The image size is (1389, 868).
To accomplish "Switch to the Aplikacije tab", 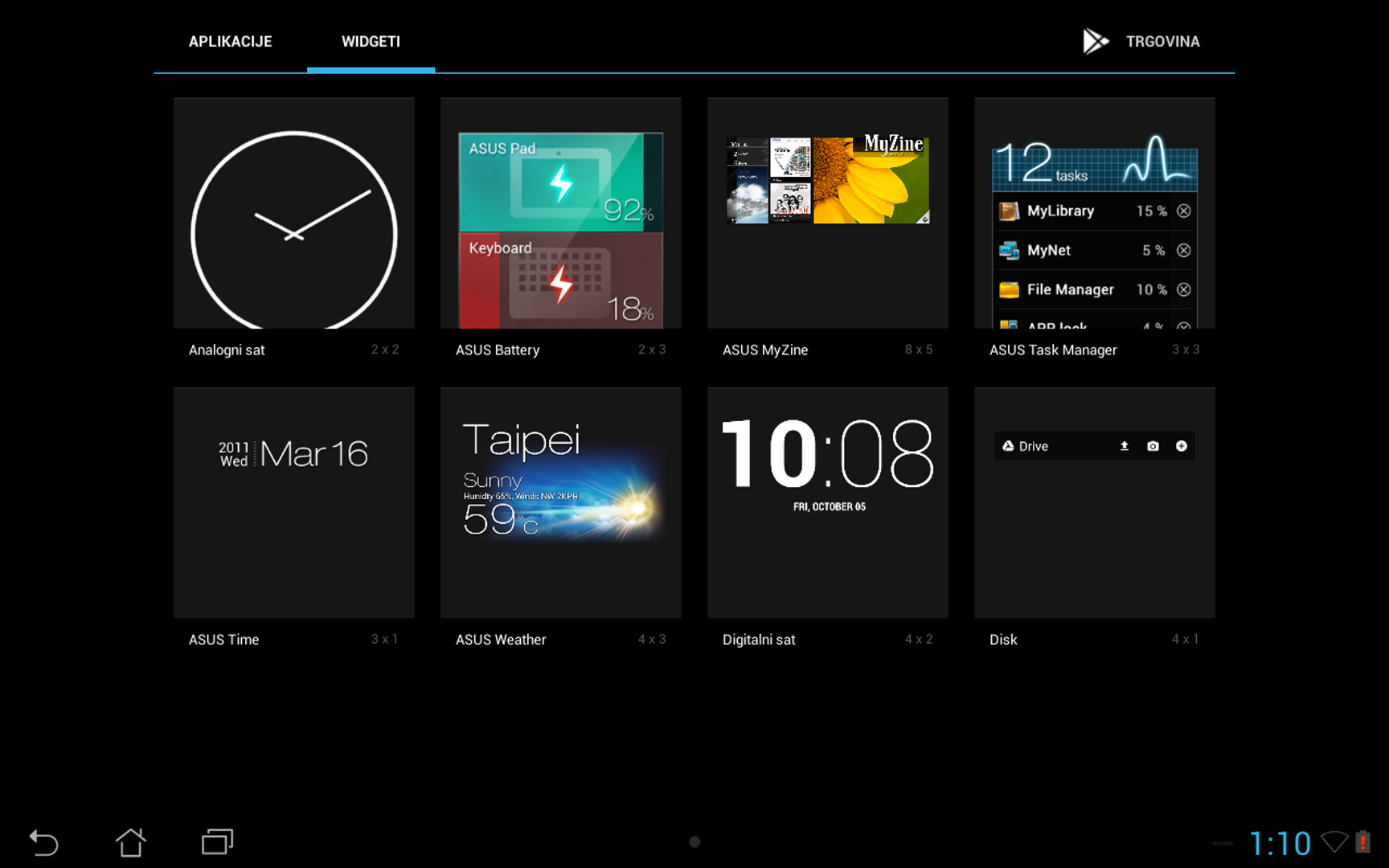I will coord(230,41).
